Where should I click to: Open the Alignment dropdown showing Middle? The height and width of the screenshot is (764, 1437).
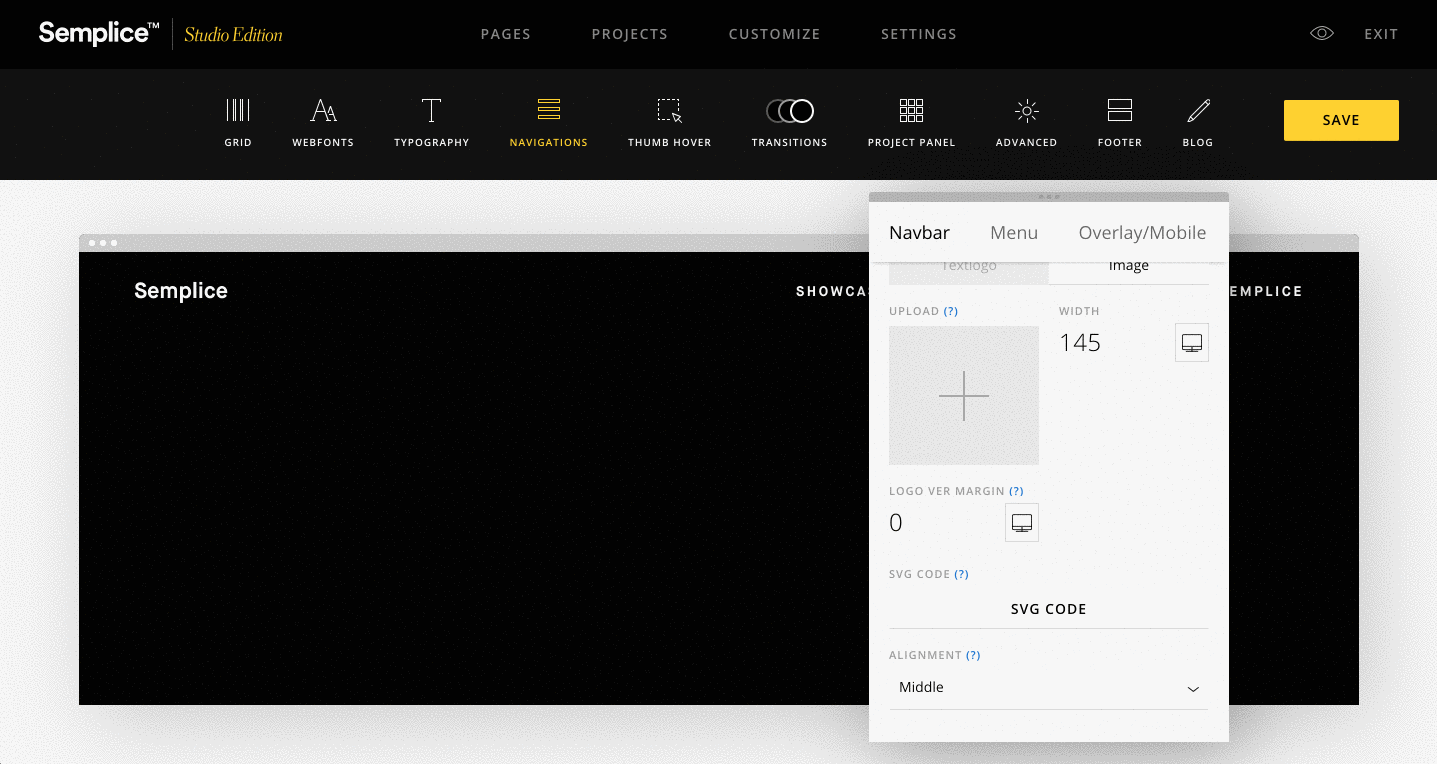[x=1048, y=687]
